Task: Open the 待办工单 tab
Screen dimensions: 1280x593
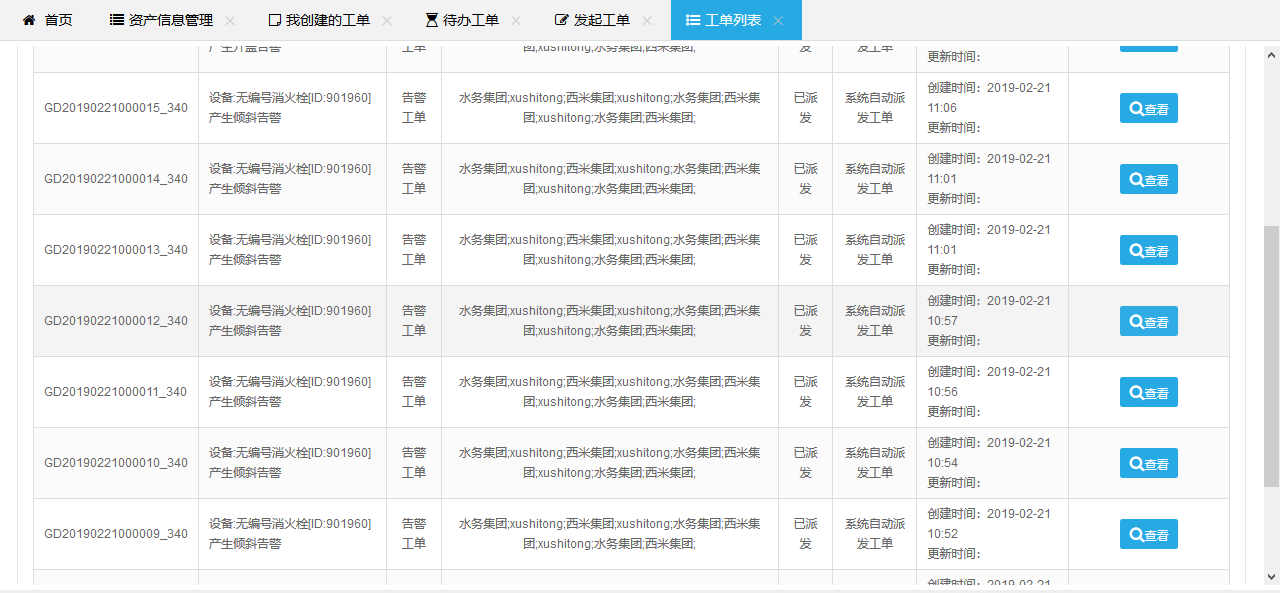Action: pyautogui.click(x=461, y=20)
